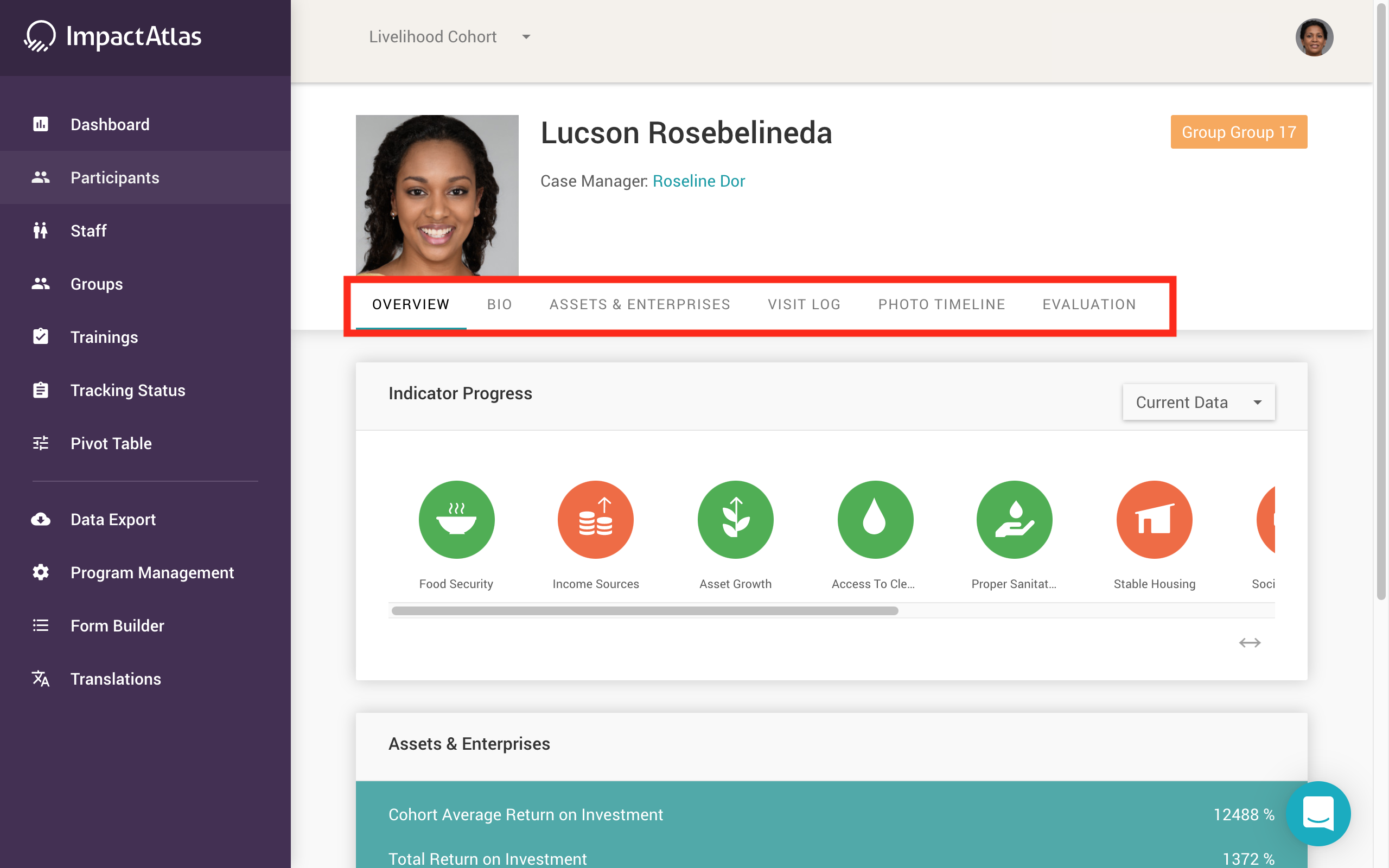
Task: Open the Current Data dropdown
Action: coord(1199,402)
